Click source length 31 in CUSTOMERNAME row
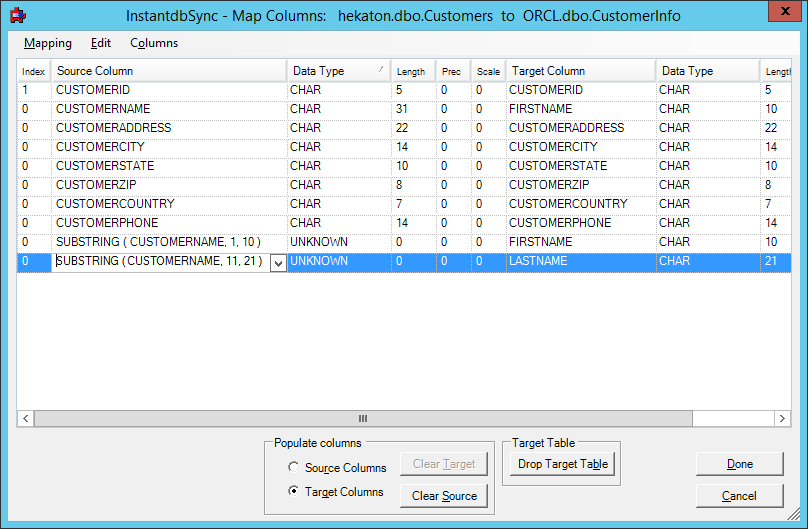Image resolution: width=808 pixels, height=529 pixels. 414,109
